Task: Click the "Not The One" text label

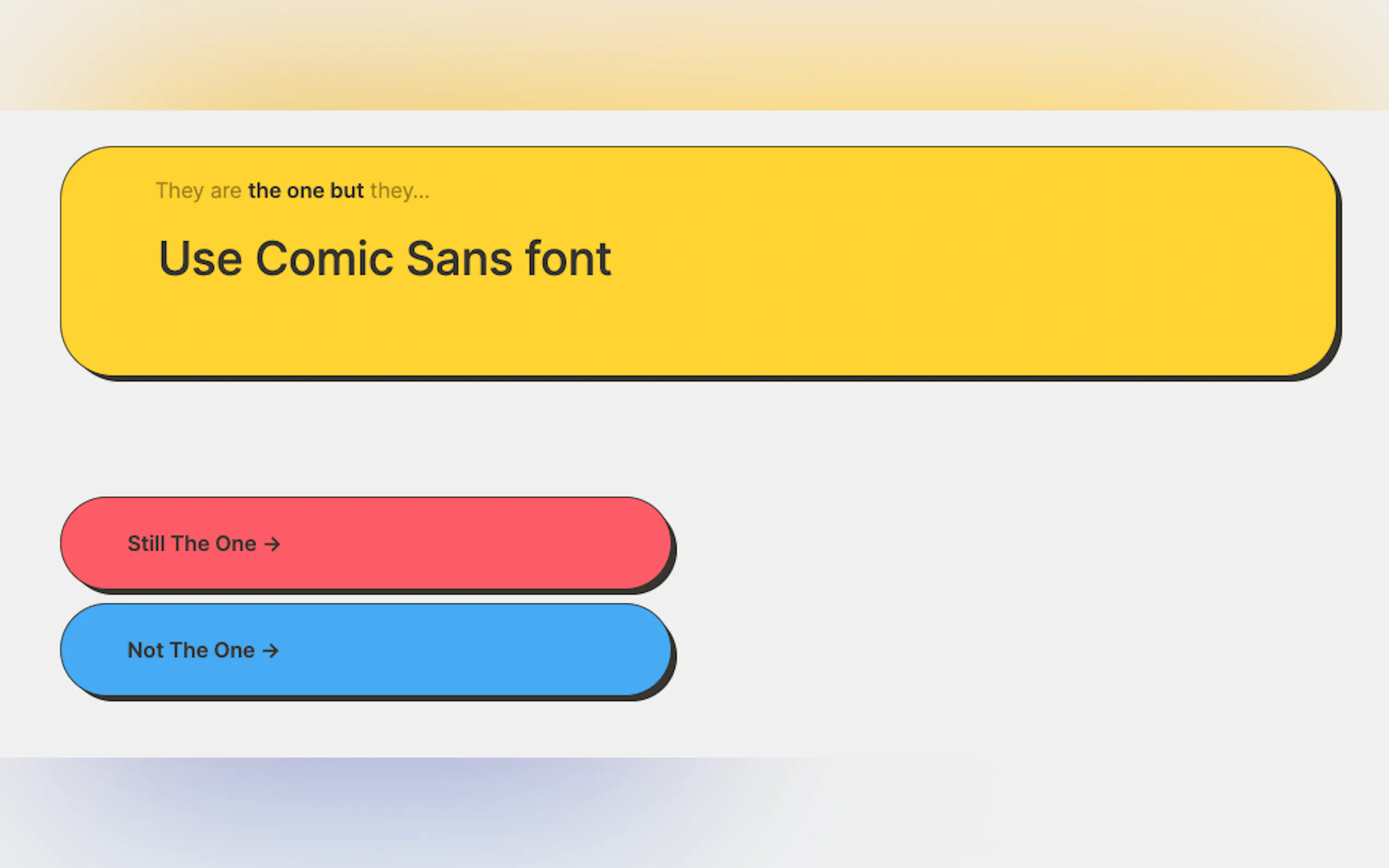Action: 191,650
